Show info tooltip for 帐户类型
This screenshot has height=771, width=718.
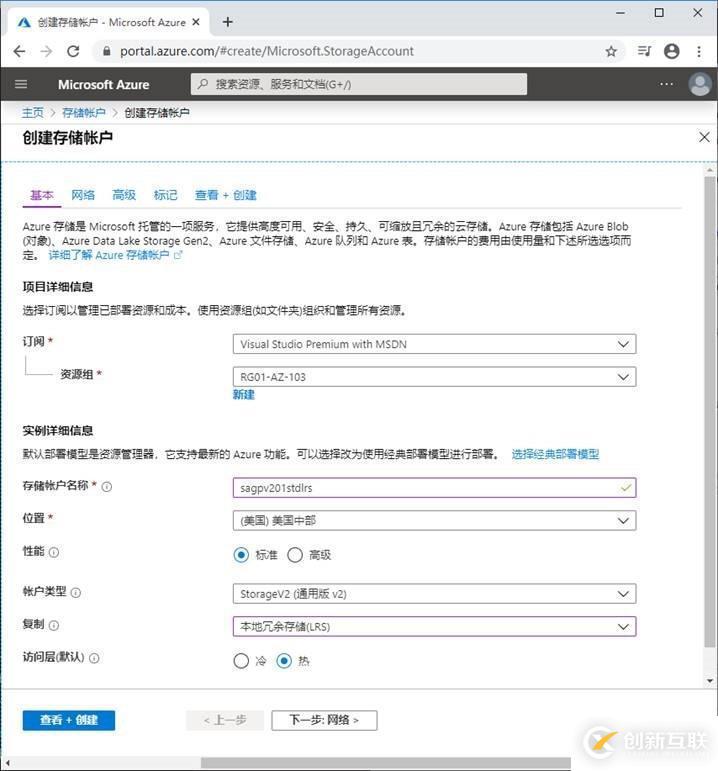point(76,593)
